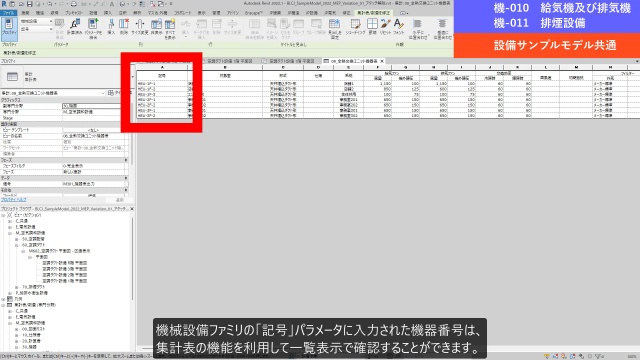
Task: Collapse the 60_空調ダクト tree node
Action: pyautogui.click(x=17, y=245)
